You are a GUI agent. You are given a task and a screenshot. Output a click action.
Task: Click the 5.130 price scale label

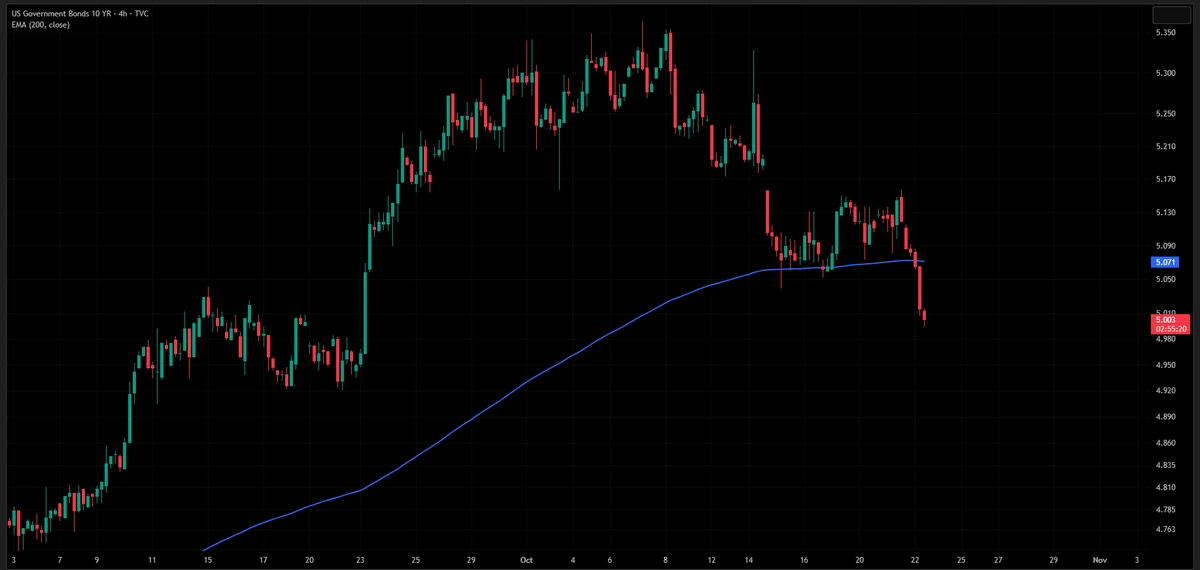point(1165,213)
